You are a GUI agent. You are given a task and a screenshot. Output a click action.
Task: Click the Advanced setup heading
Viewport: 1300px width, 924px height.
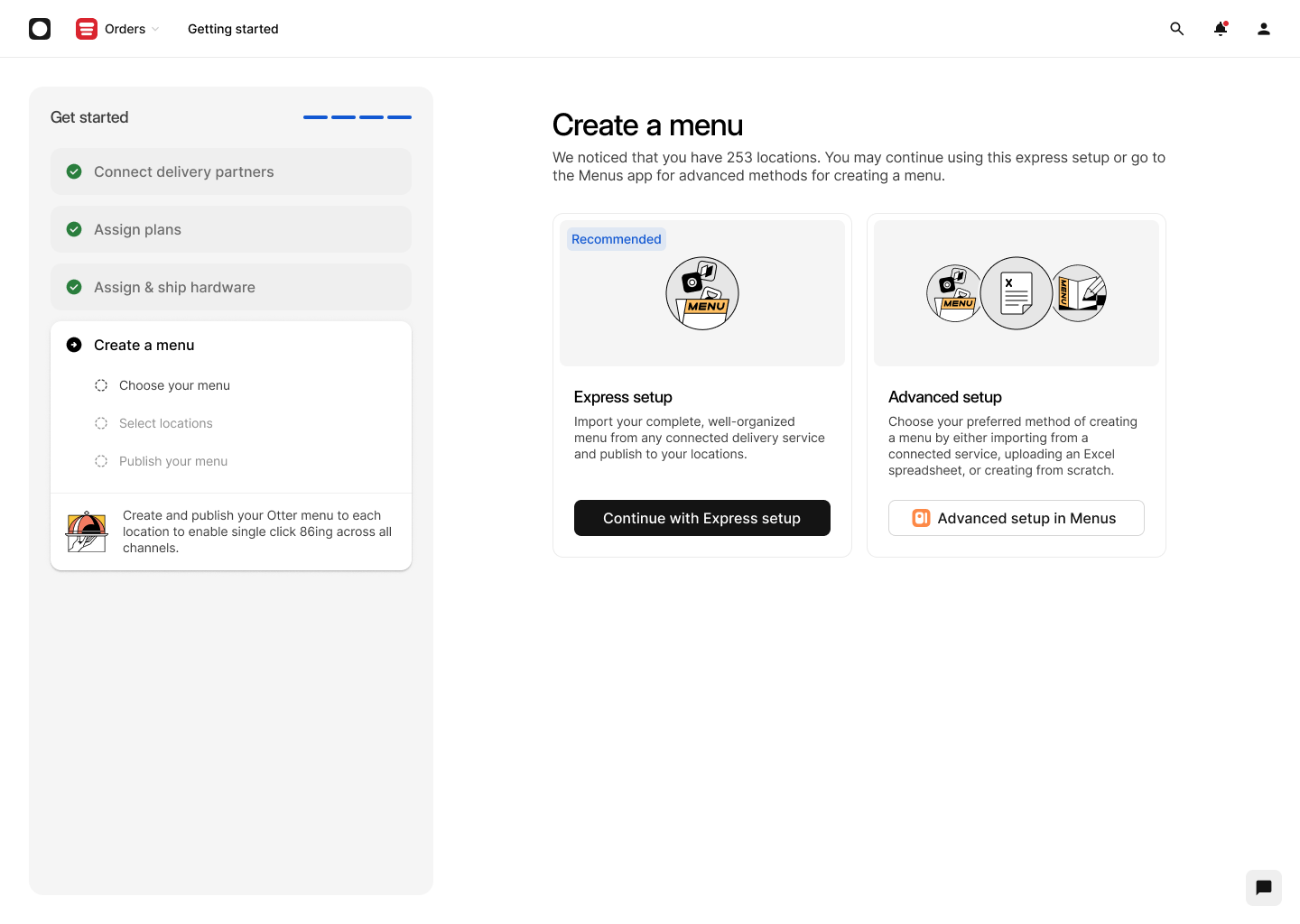(x=945, y=397)
